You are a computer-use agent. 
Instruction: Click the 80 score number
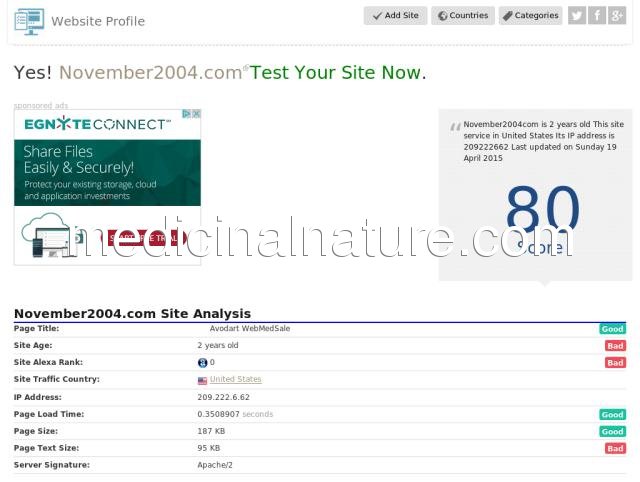(x=542, y=210)
